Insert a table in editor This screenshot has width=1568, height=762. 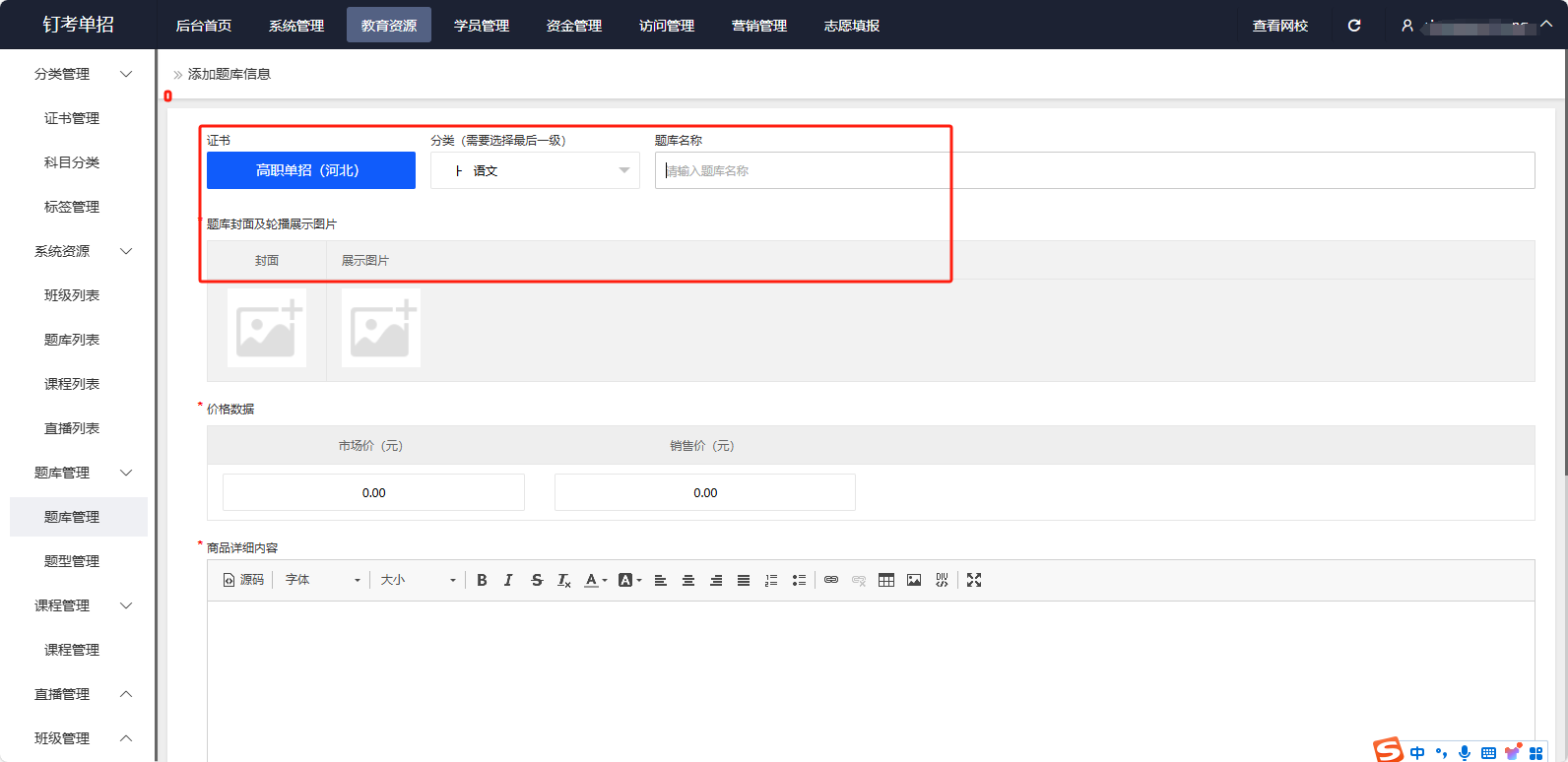pyautogui.click(x=886, y=580)
